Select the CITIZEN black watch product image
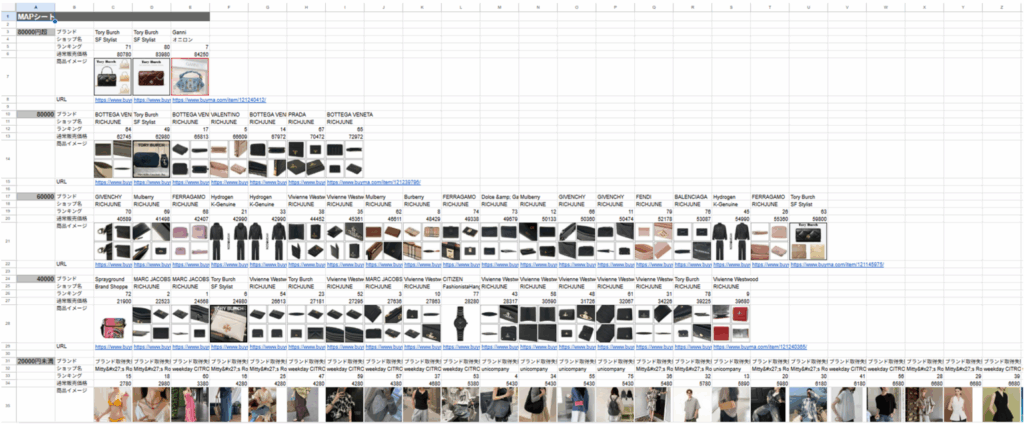 point(461,323)
